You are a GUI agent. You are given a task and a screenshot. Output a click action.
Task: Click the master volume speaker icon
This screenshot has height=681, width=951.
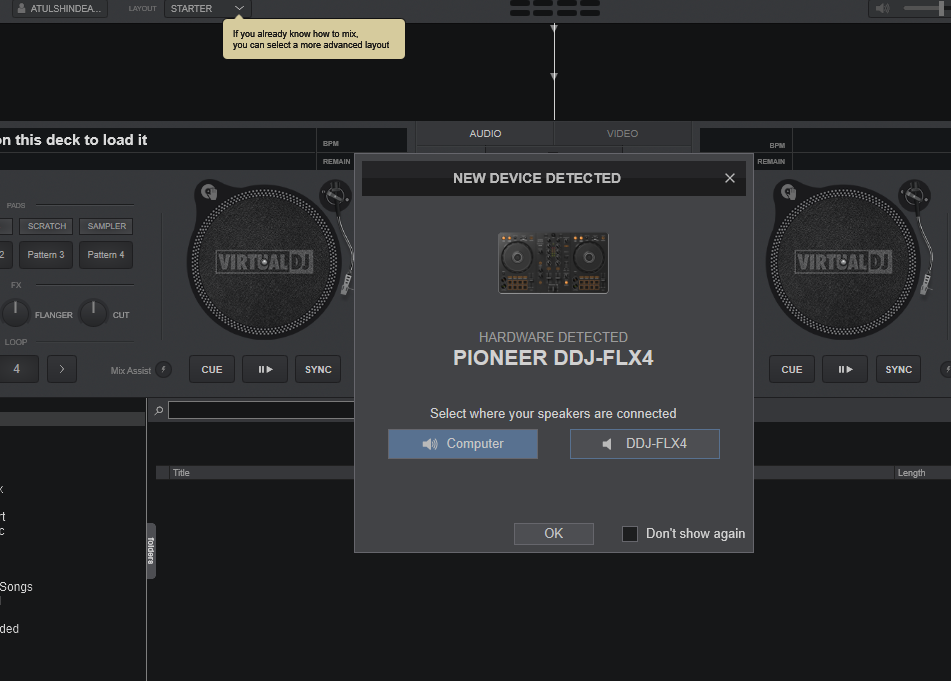click(x=882, y=9)
